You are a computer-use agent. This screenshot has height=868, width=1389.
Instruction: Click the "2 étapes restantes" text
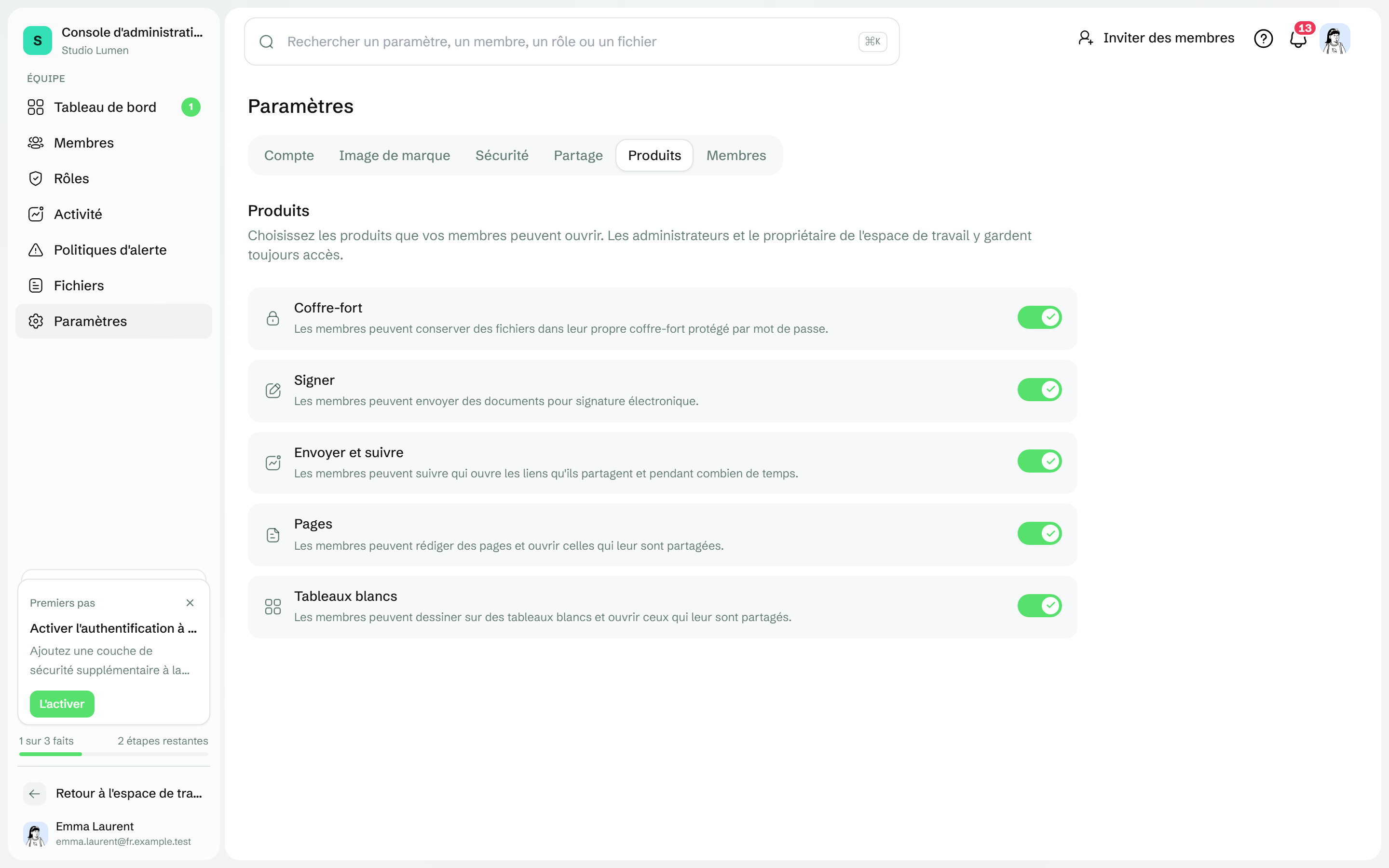point(163,741)
